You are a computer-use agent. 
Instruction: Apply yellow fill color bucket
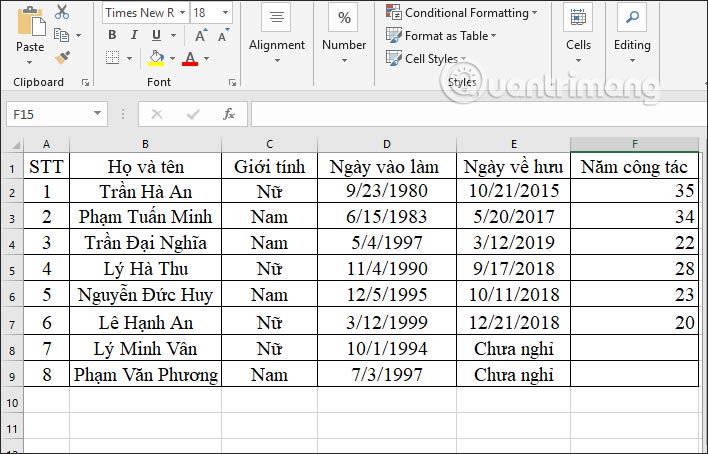tap(156, 58)
